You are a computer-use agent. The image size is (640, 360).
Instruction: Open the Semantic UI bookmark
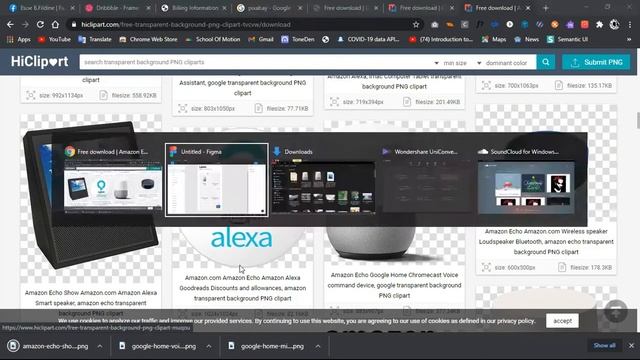pos(568,39)
